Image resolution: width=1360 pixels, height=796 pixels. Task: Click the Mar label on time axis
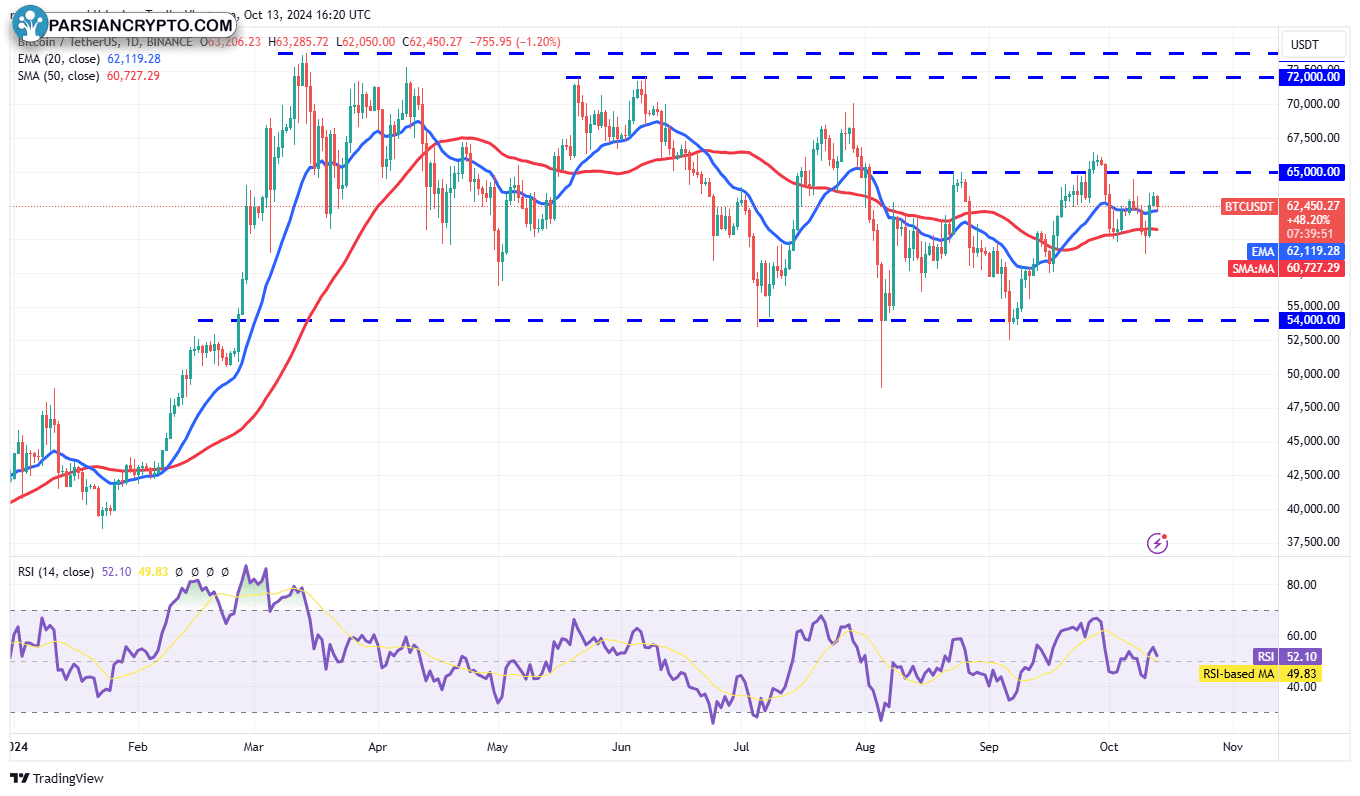pos(255,746)
